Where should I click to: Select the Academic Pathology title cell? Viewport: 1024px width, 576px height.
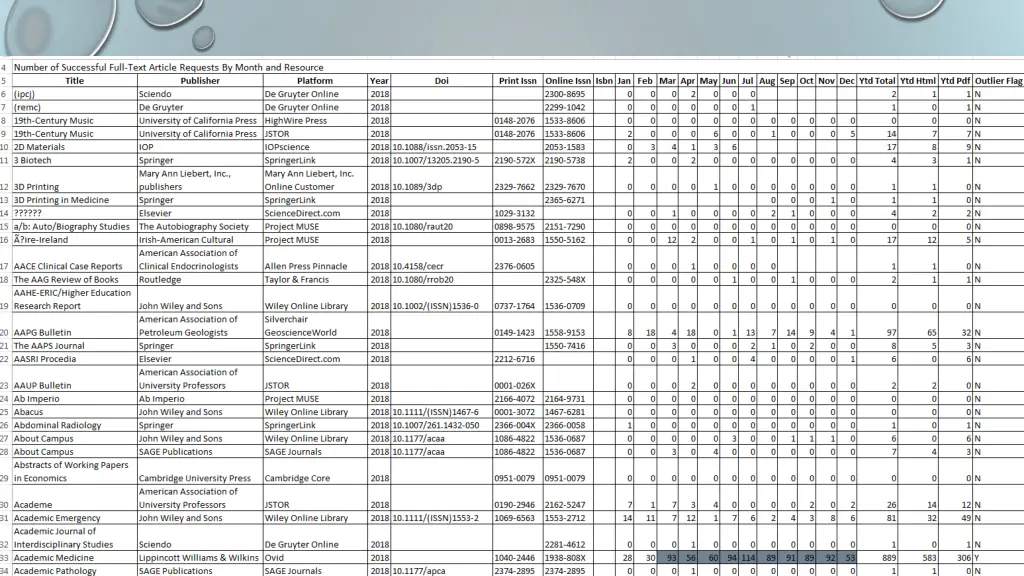[x=74, y=570]
